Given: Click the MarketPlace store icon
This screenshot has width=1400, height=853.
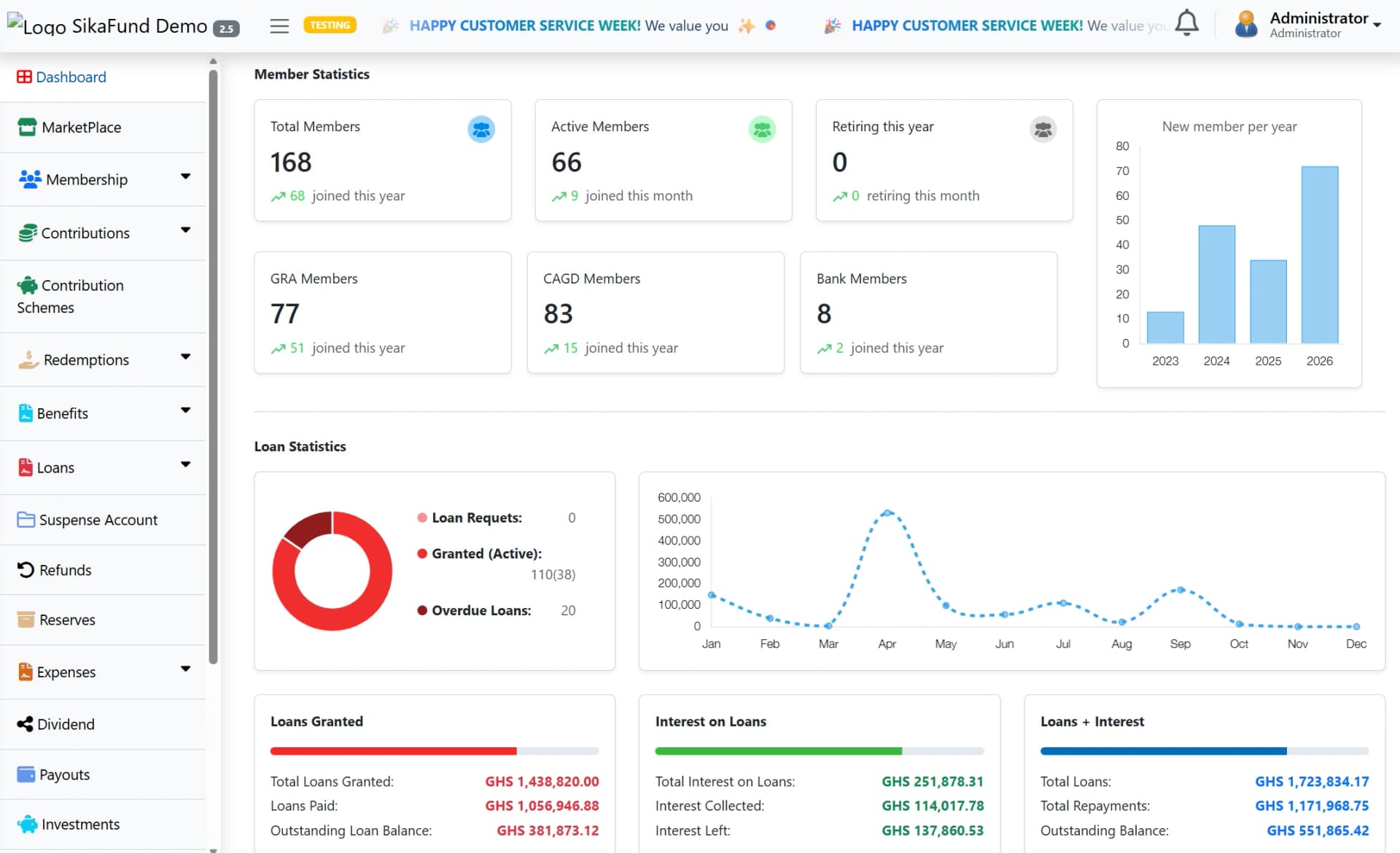Looking at the screenshot, I should tap(27, 127).
